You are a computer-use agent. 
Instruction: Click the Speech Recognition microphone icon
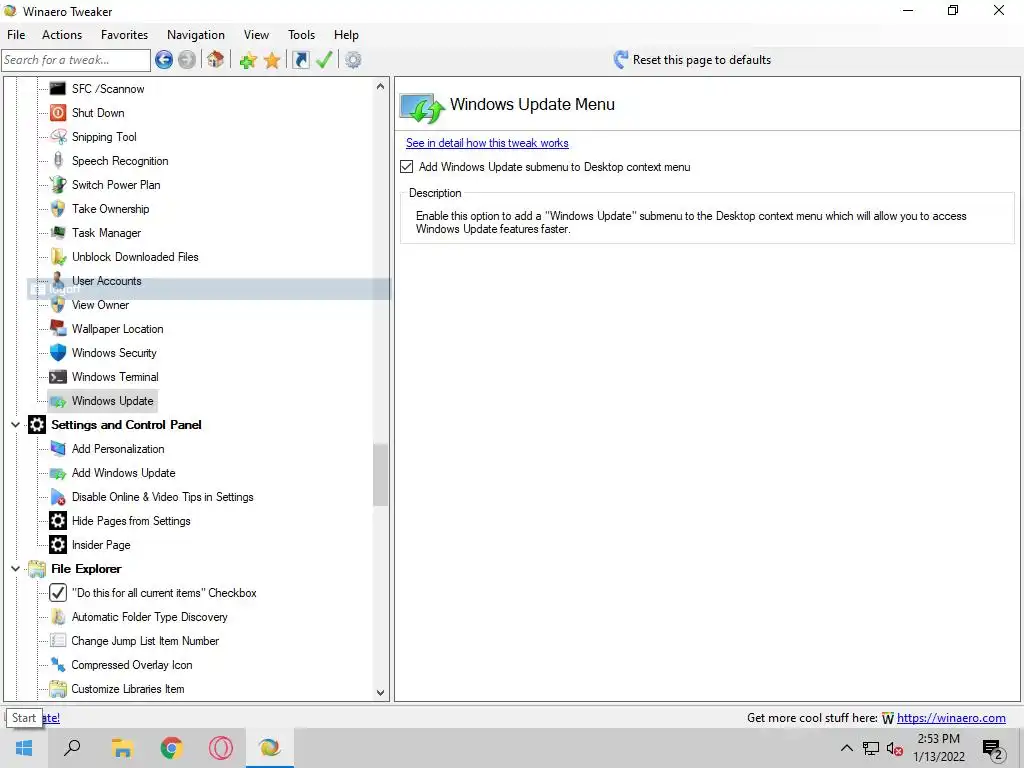tap(58, 161)
